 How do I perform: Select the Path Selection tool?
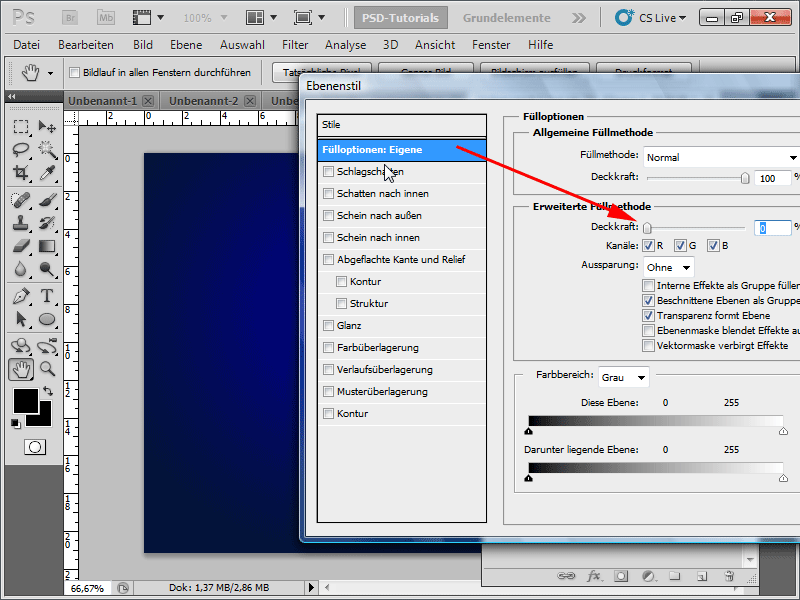(x=20, y=319)
